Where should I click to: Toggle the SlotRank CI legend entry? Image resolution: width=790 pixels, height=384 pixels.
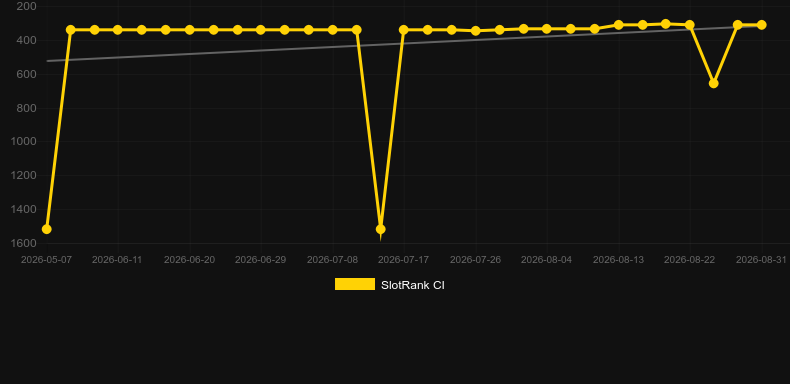(x=389, y=285)
